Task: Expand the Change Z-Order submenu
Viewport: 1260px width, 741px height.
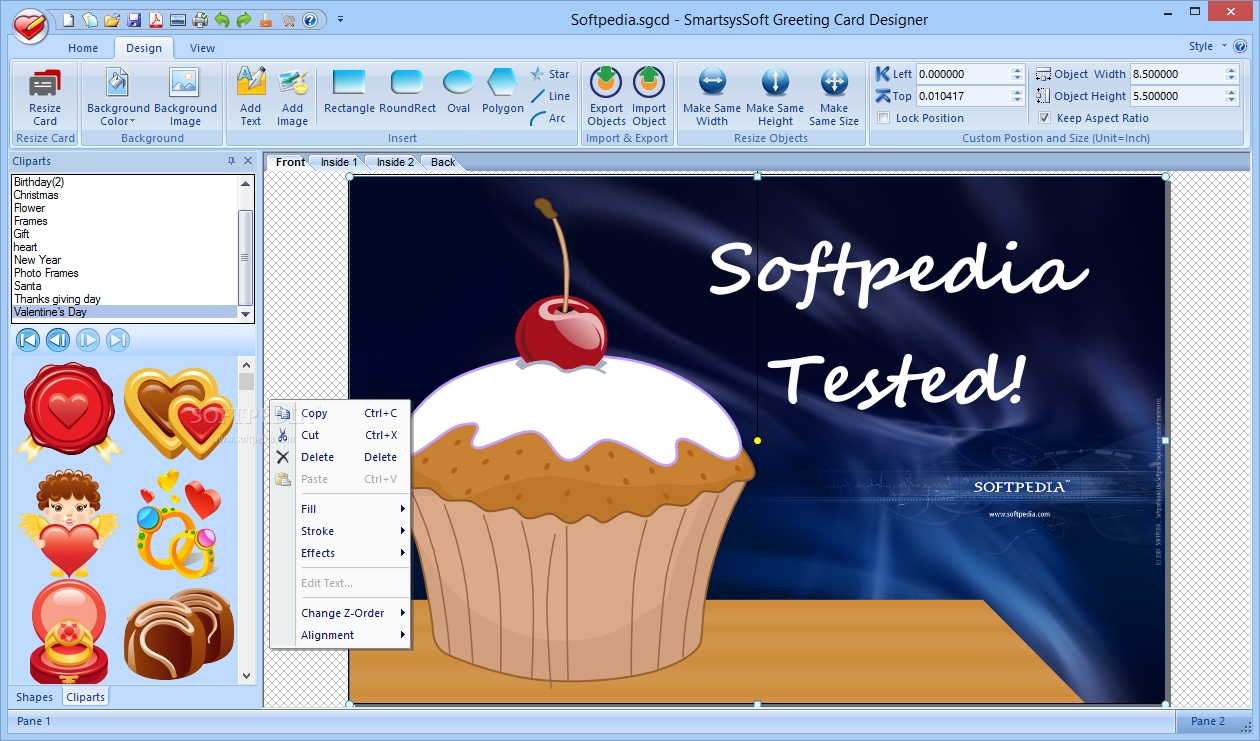Action: point(340,613)
